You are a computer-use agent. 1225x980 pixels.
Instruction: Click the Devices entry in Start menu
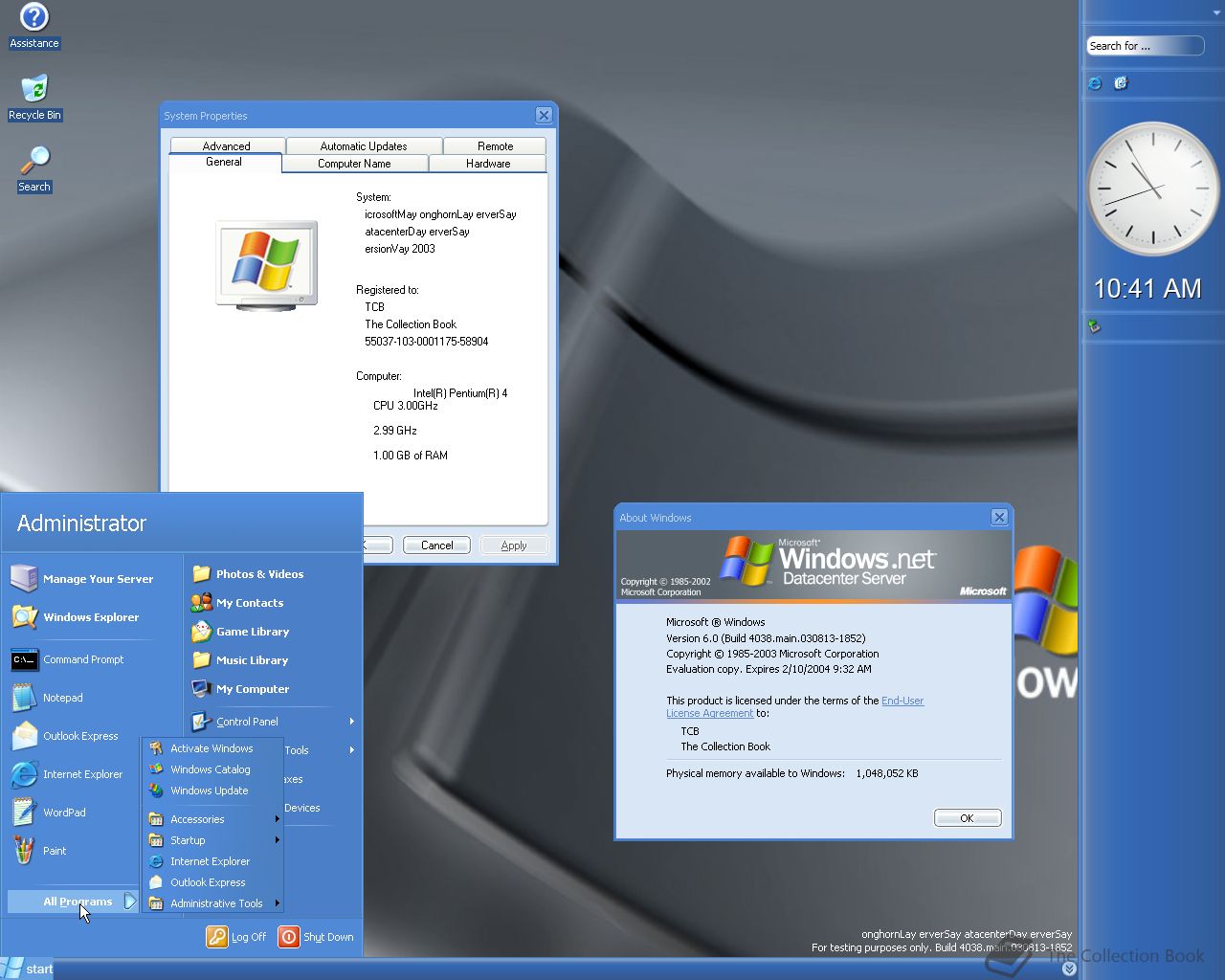tap(302, 808)
